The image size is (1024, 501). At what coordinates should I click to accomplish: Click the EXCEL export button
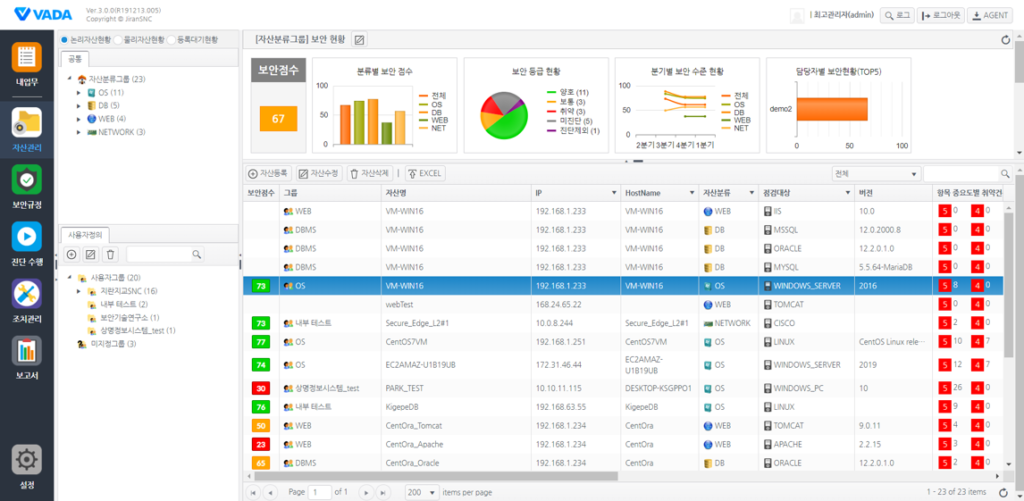424,173
